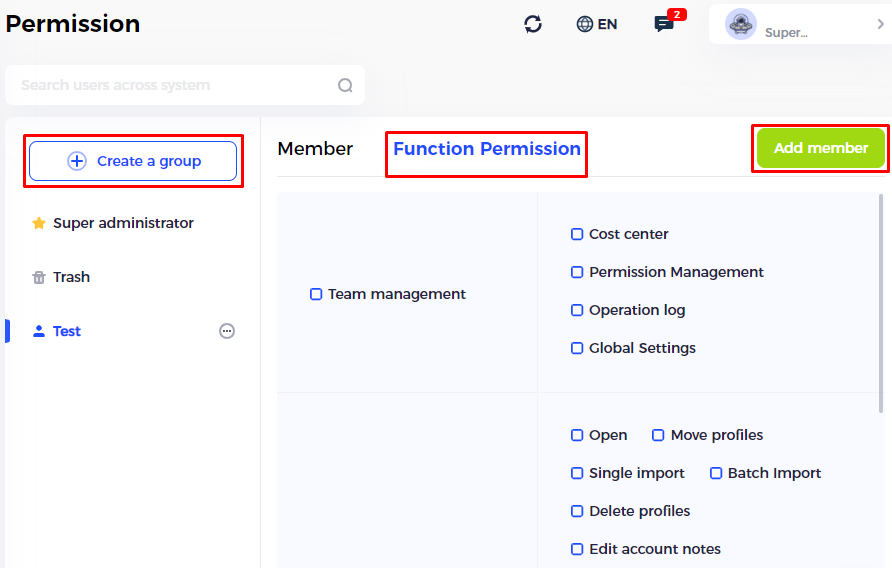
Task: Select the Test group
Action: [x=67, y=331]
